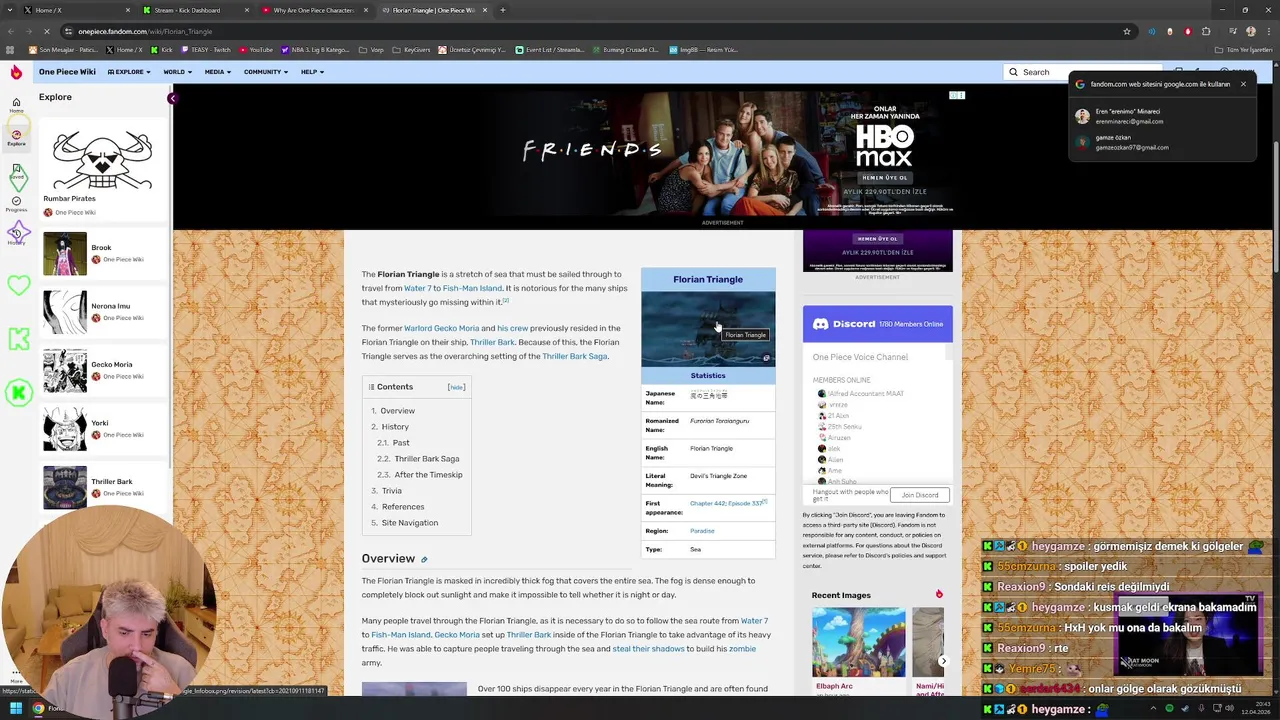Open the Water 7 link
The height and width of the screenshot is (720, 1280).
coord(418,288)
